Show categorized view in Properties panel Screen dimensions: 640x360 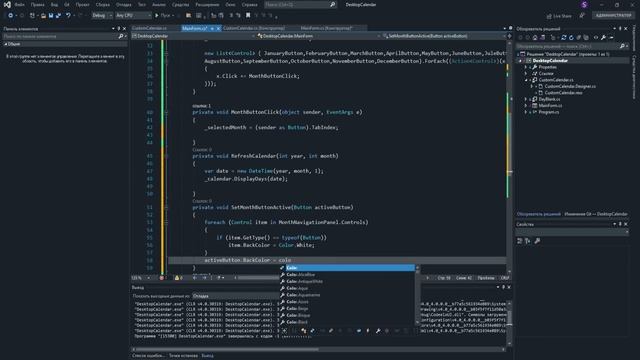pos(520,241)
